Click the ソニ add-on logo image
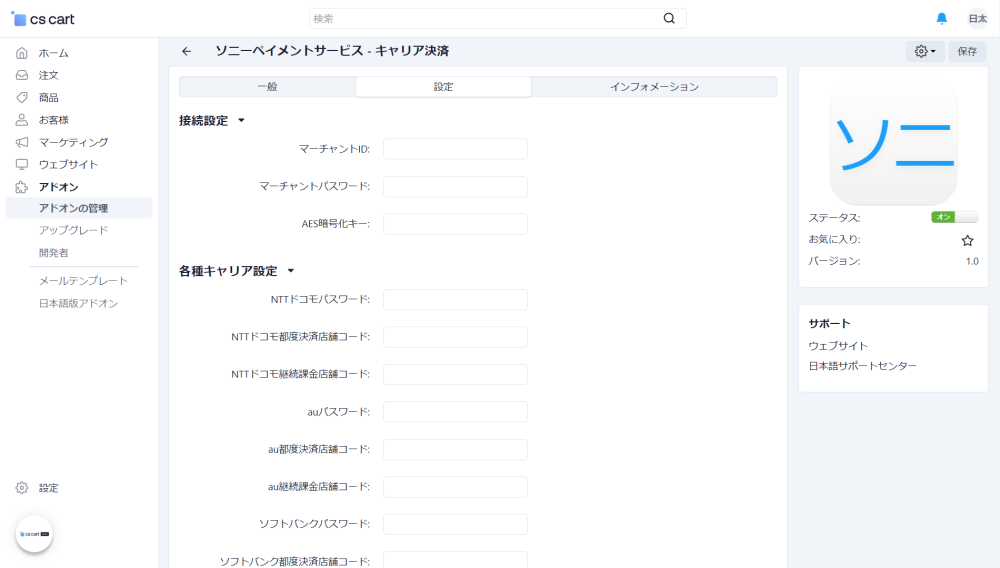The width and height of the screenshot is (1000, 568). pos(893,142)
